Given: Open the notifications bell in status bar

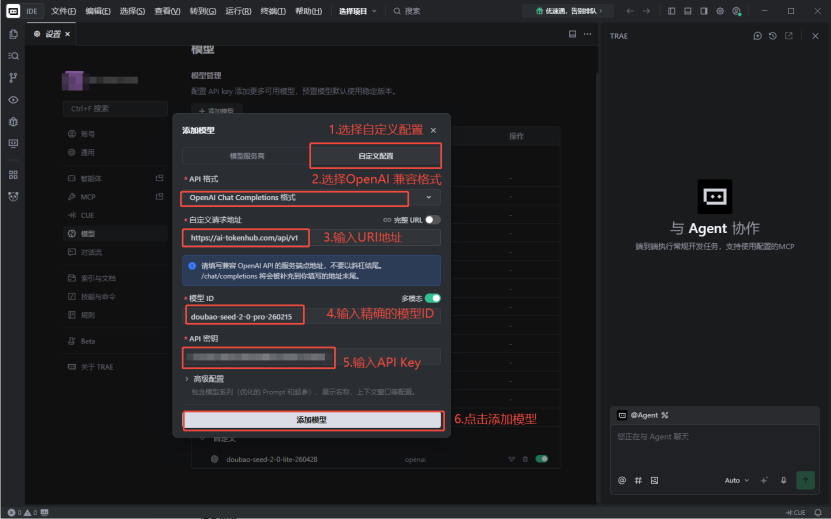Looking at the screenshot, I should coord(818,513).
